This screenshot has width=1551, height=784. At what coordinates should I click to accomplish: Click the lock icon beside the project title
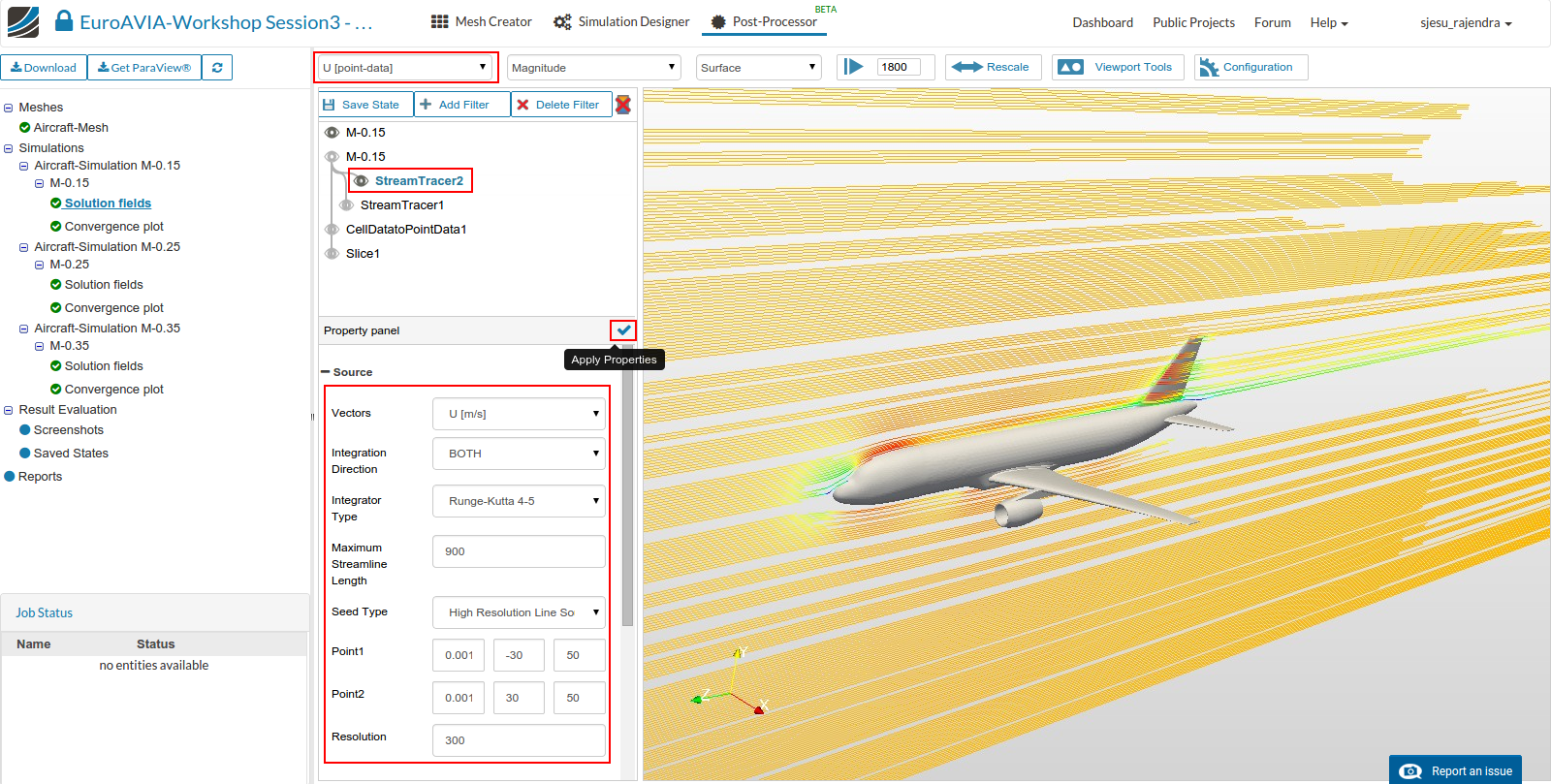[x=64, y=20]
